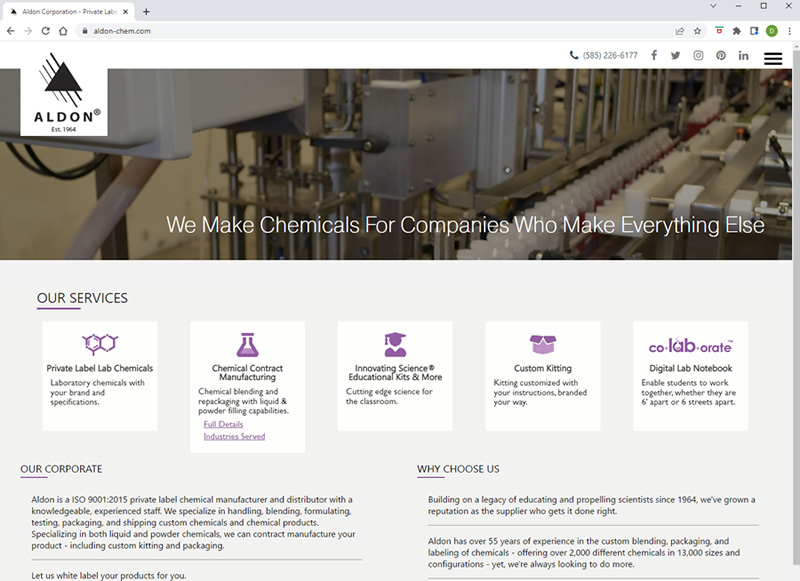Open the green profile avatar
Viewport: 800px width, 581px height.
[772, 31]
